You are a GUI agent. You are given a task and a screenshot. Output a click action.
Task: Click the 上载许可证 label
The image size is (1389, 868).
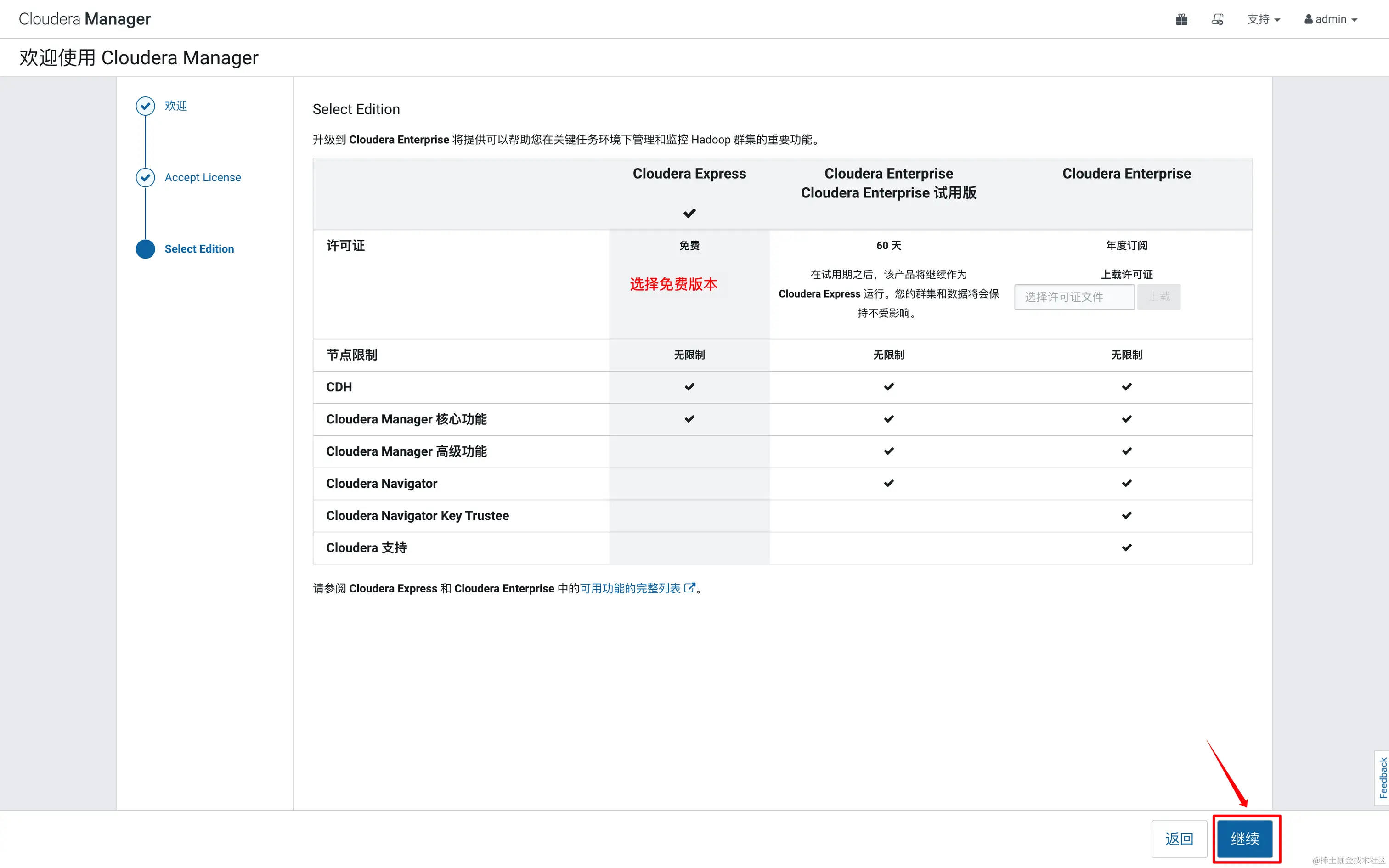pos(1126,275)
